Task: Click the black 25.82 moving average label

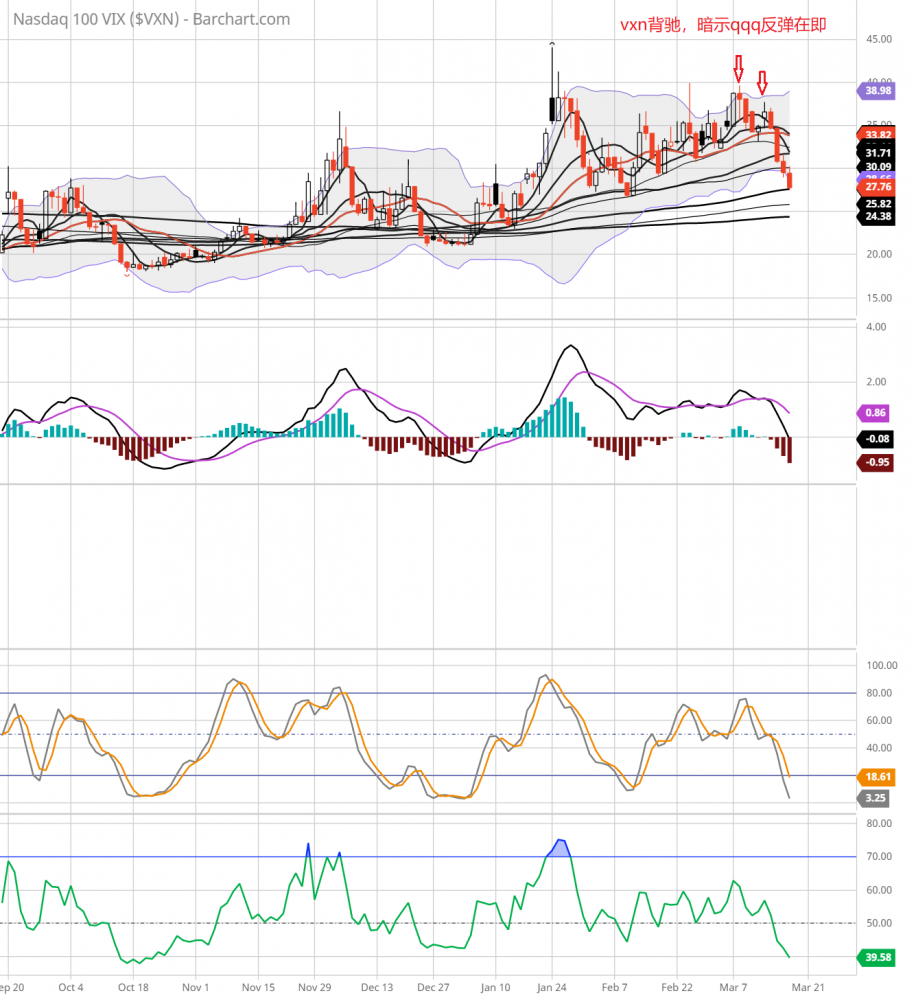Action: [x=877, y=203]
